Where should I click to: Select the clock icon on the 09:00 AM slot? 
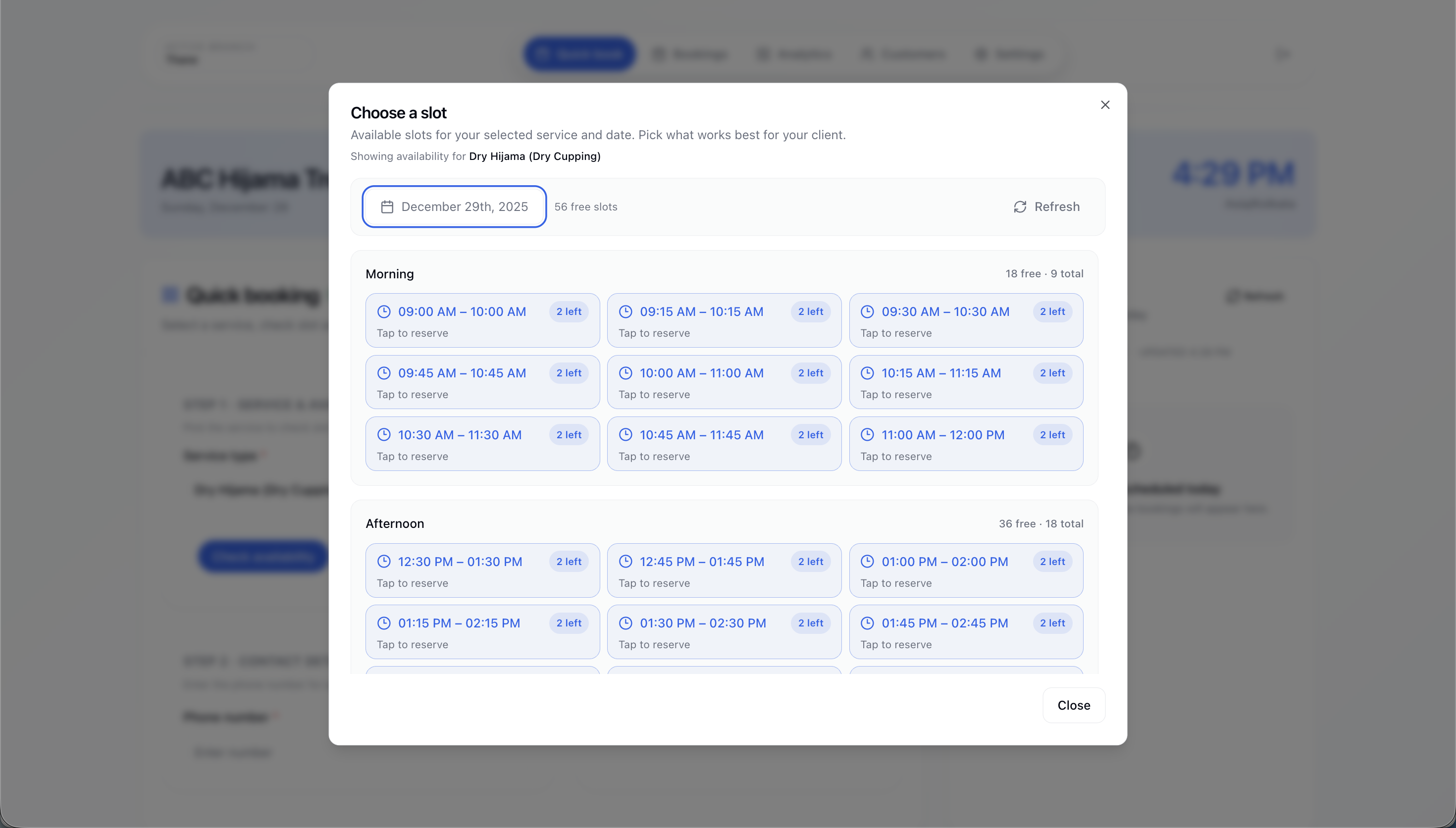coord(384,311)
